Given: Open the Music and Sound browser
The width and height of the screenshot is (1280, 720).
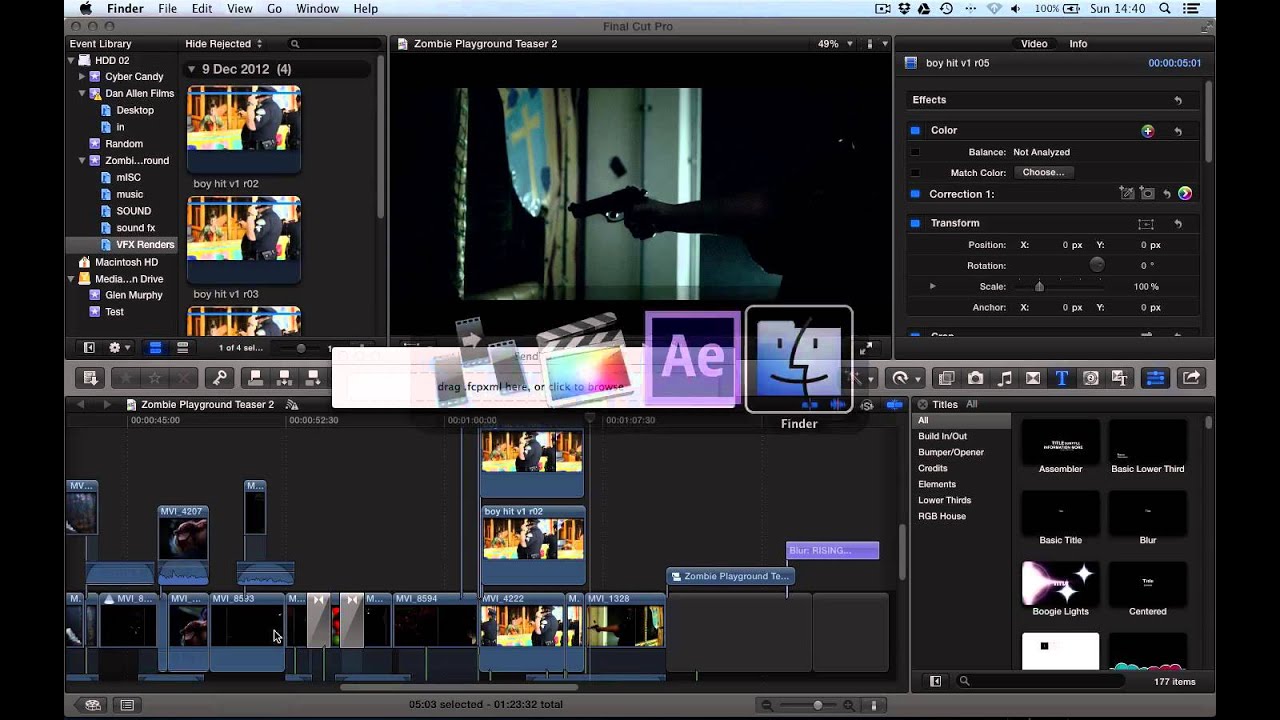Looking at the screenshot, I should (1005, 378).
